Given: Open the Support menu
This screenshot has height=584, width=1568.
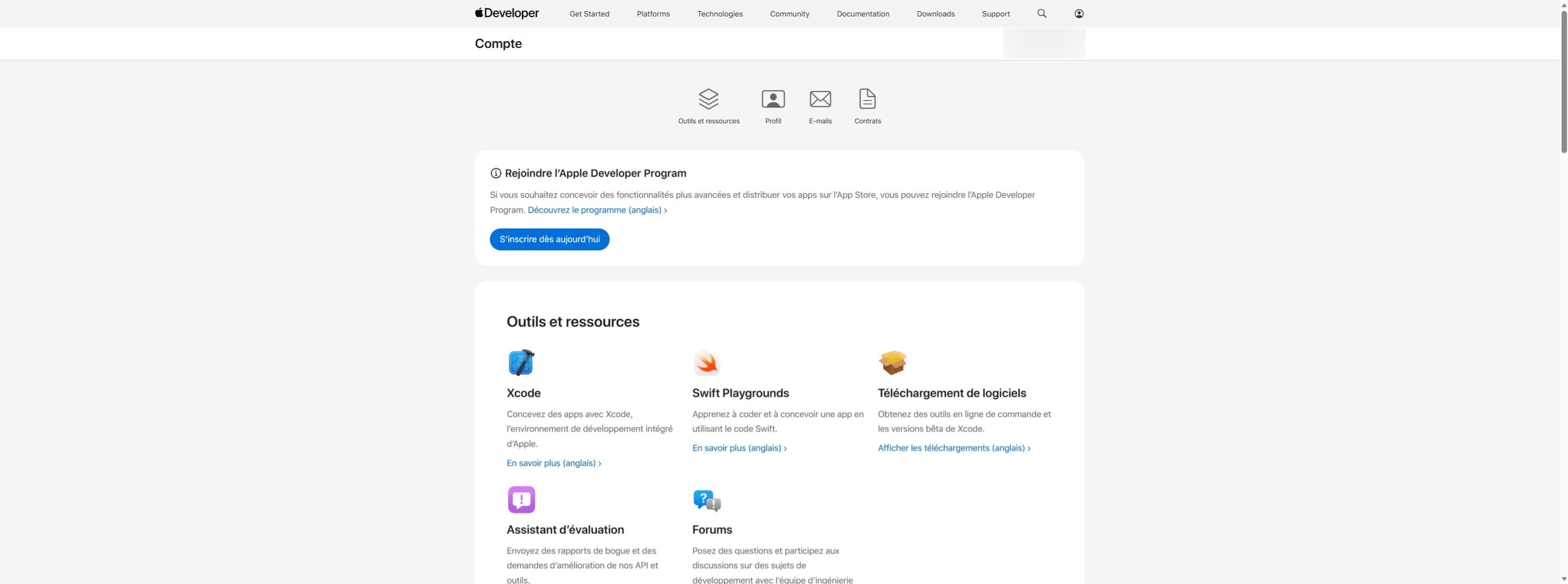Looking at the screenshot, I should (x=996, y=13).
